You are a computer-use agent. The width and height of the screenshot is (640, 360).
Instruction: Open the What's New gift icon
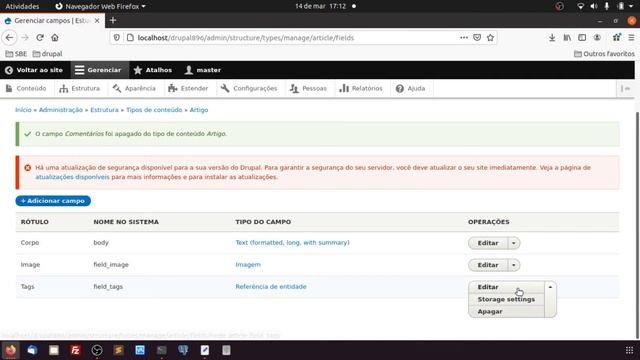[616, 38]
